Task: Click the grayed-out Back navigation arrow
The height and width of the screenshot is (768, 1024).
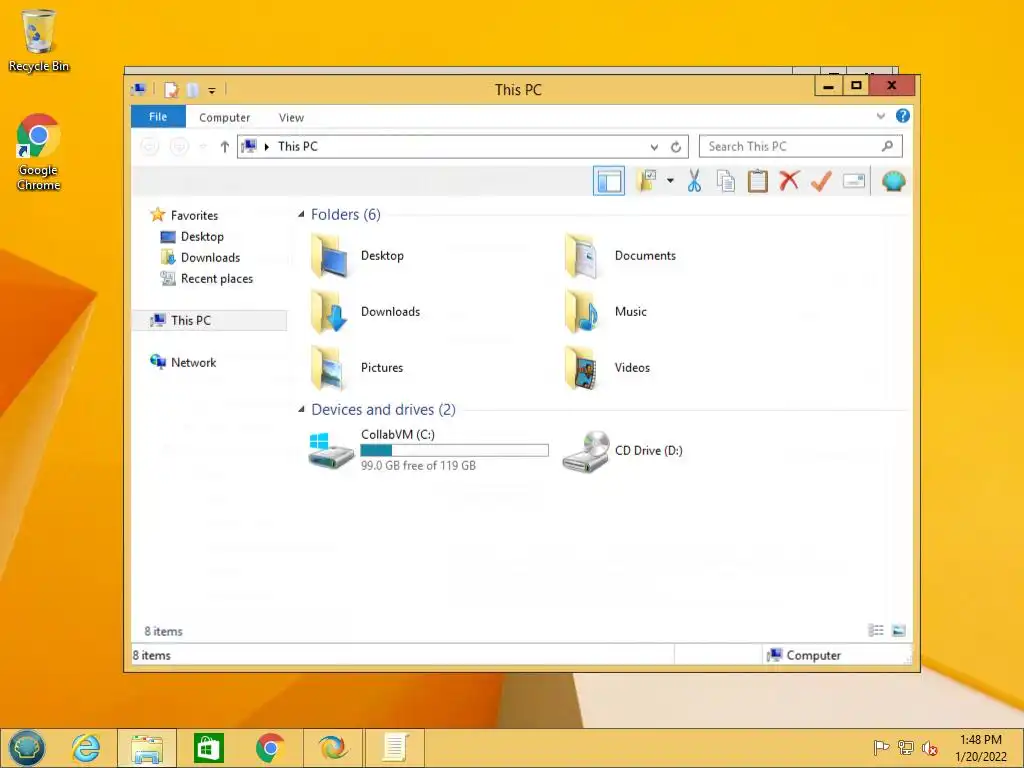Action: 150,146
